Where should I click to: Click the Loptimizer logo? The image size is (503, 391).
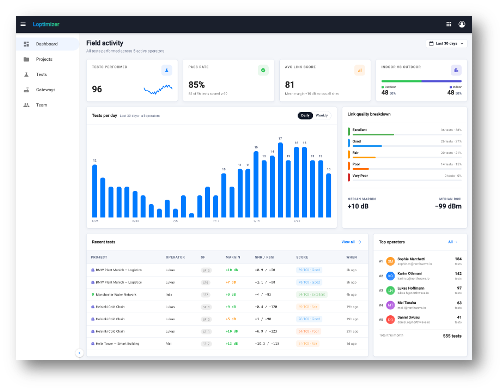tap(46, 24)
